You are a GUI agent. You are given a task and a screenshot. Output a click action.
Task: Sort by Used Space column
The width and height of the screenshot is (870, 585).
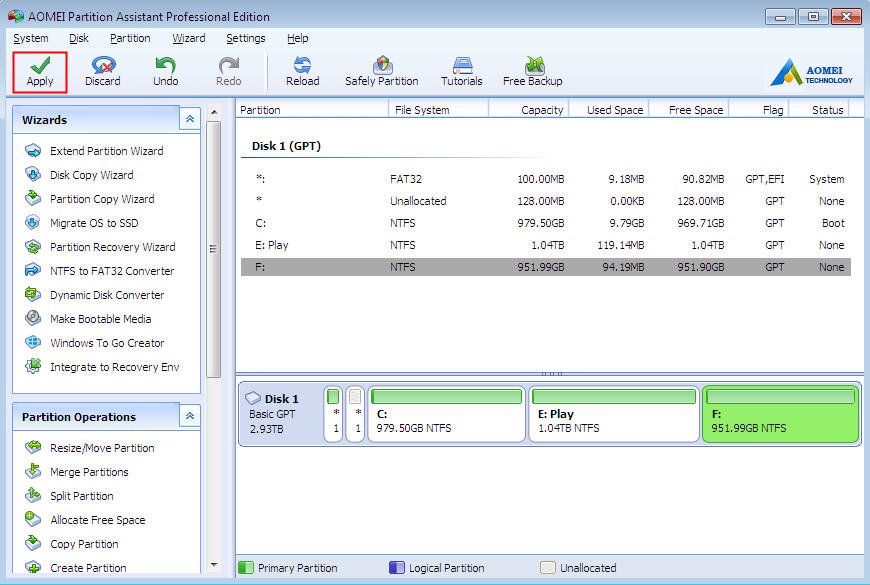click(x=609, y=110)
